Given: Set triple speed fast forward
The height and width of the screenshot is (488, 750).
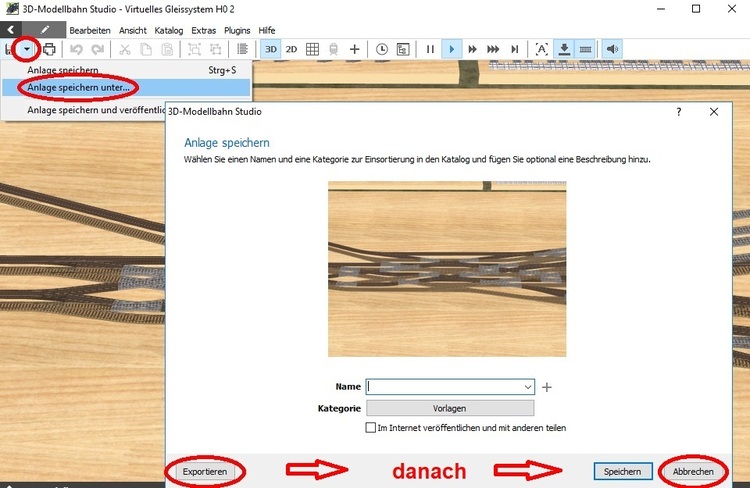Looking at the screenshot, I should pyautogui.click(x=493, y=49).
